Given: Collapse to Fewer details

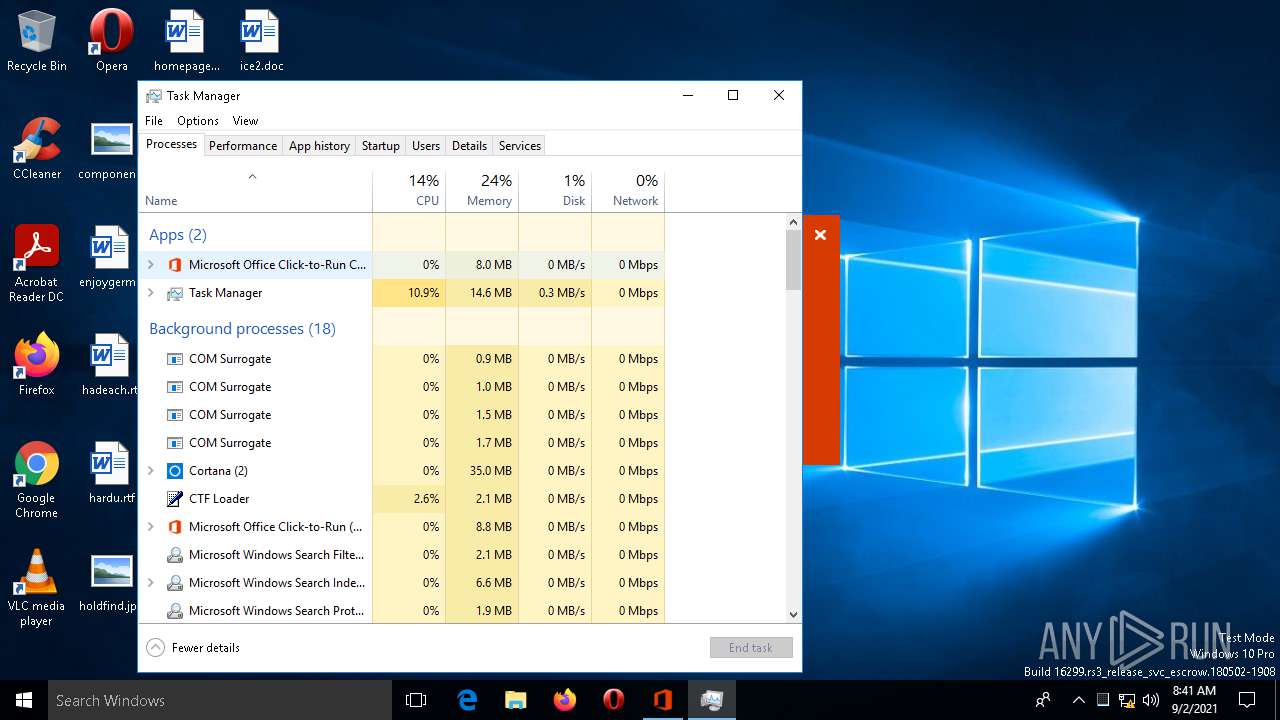Looking at the screenshot, I should tap(193, 648).
